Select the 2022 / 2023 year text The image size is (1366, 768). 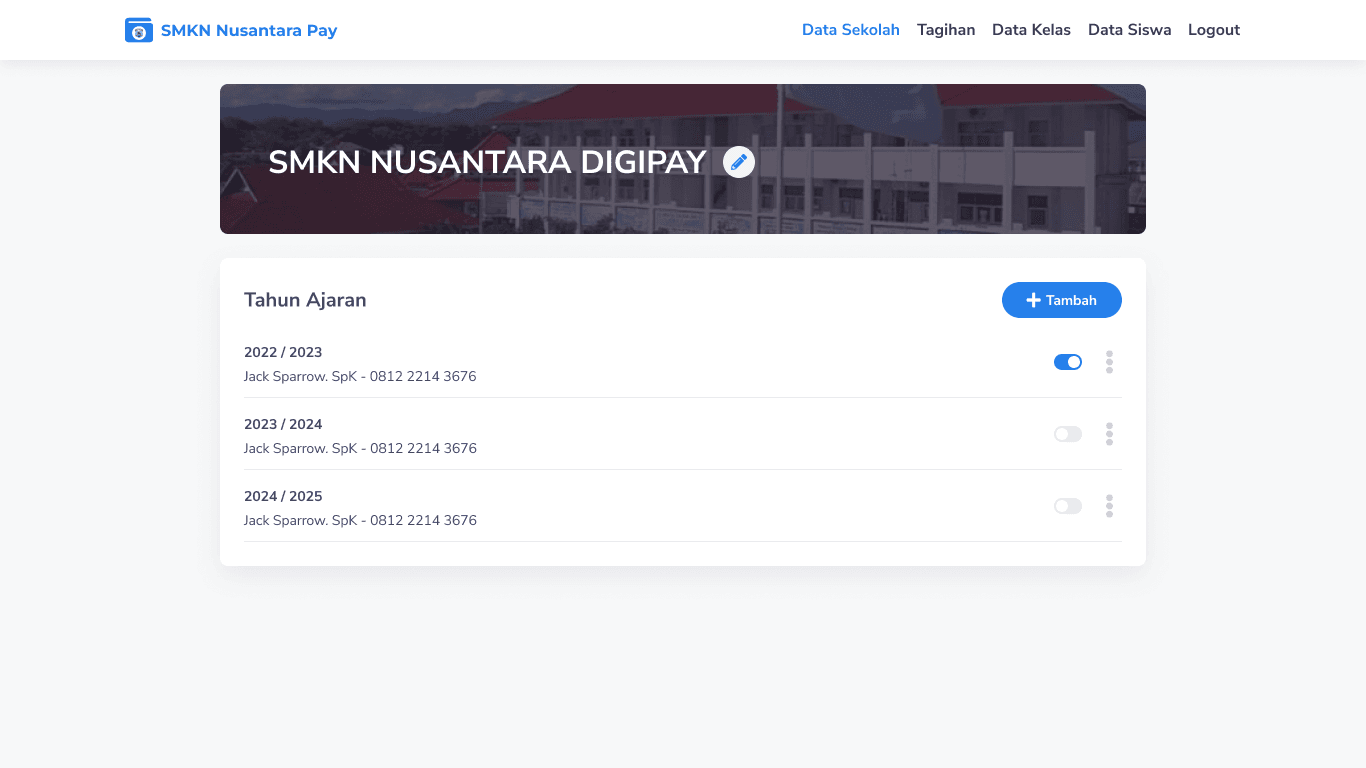point(283,352)
